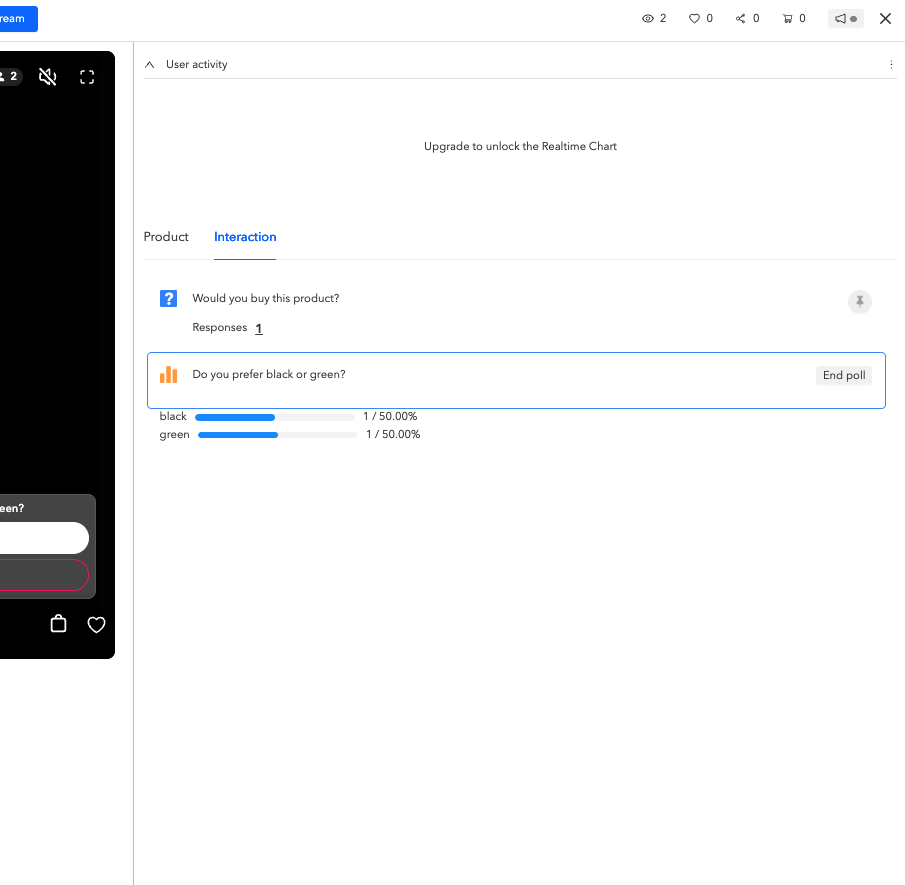Send a heart reaction on the stream
The image size is (905, 885).
pos(96,624)
